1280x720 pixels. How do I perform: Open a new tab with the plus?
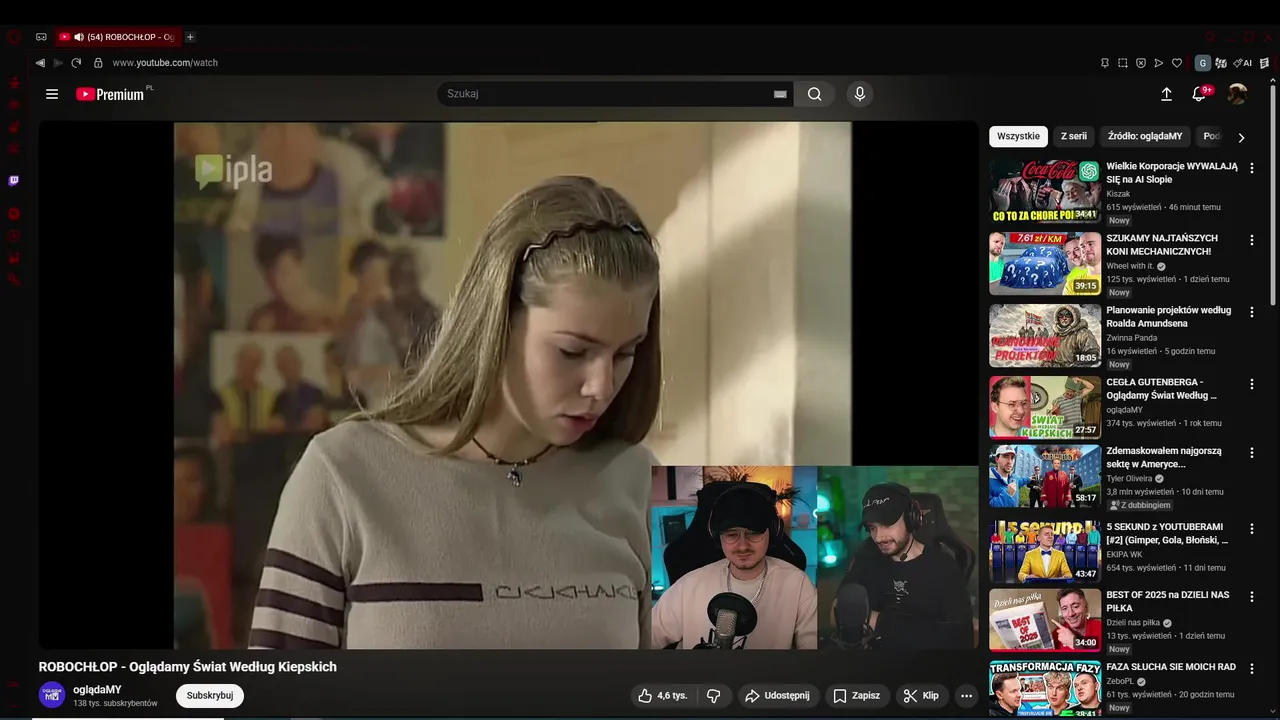[x=190, y=37]
